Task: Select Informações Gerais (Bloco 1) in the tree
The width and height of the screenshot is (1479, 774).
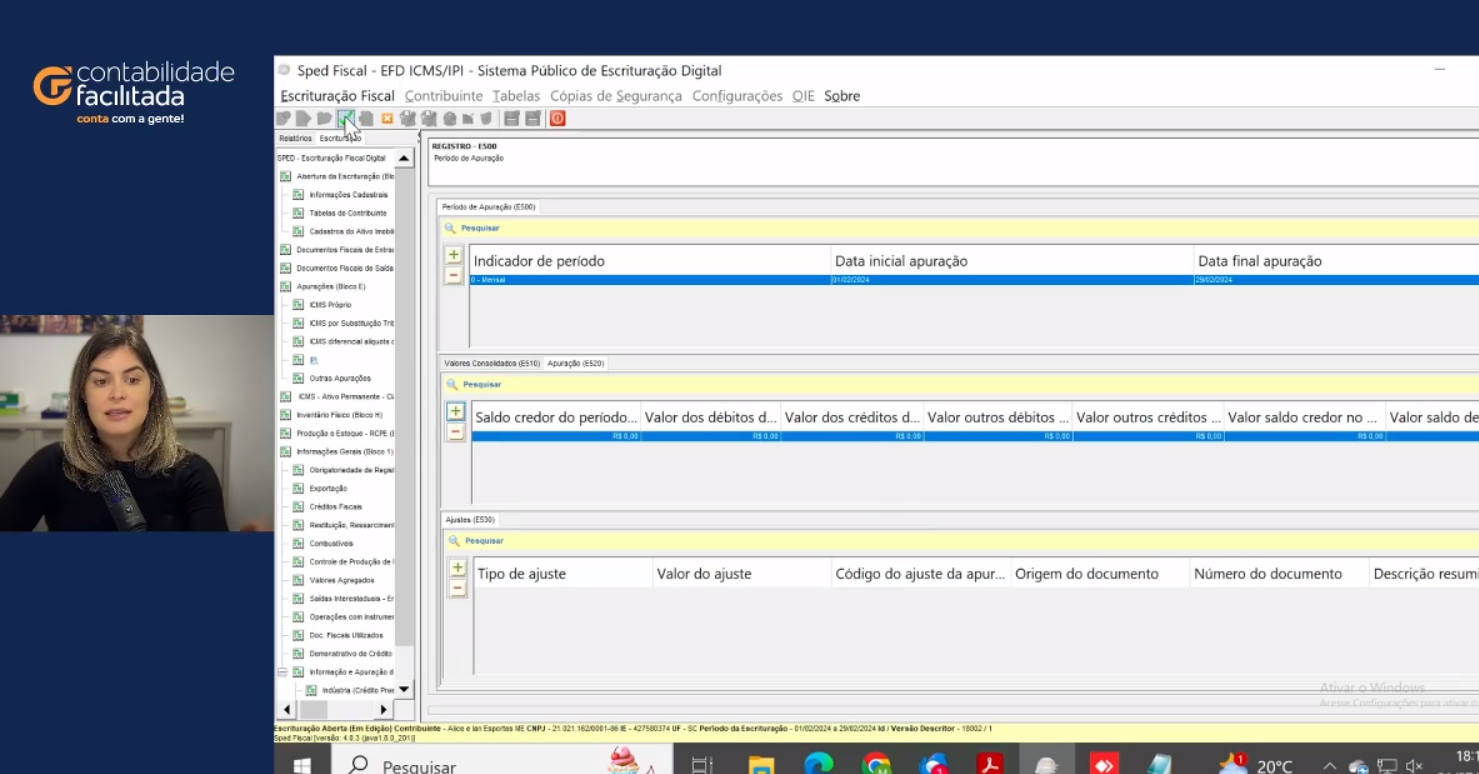Action: point(345,452)
